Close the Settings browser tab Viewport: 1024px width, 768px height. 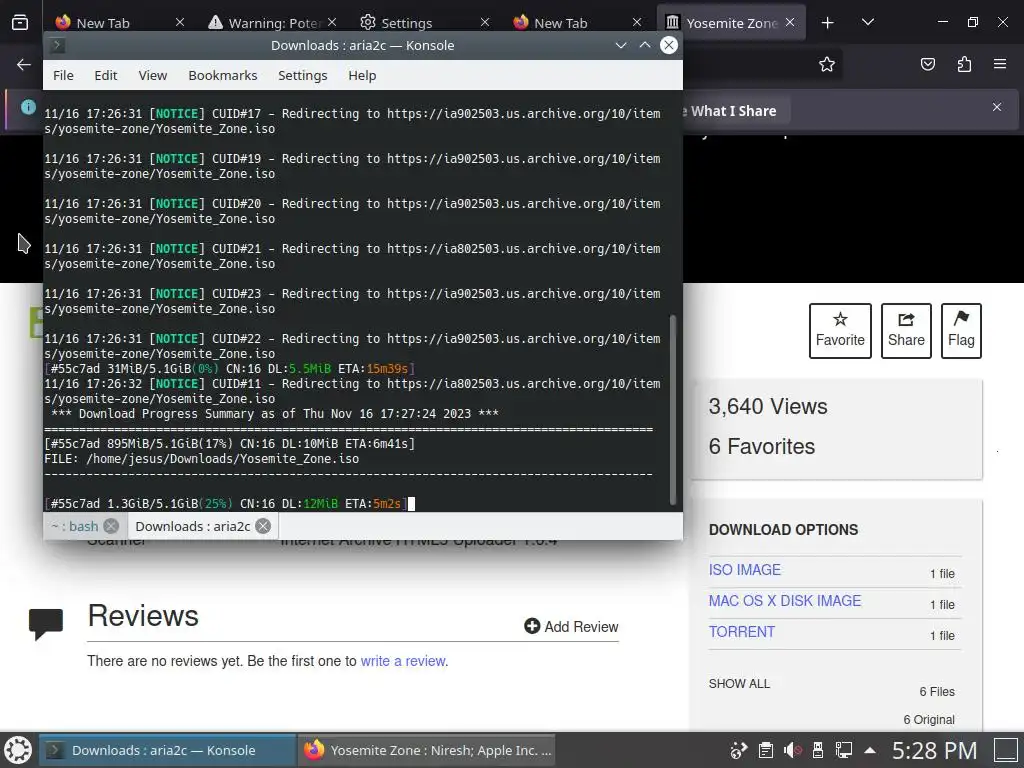(485, 22)
